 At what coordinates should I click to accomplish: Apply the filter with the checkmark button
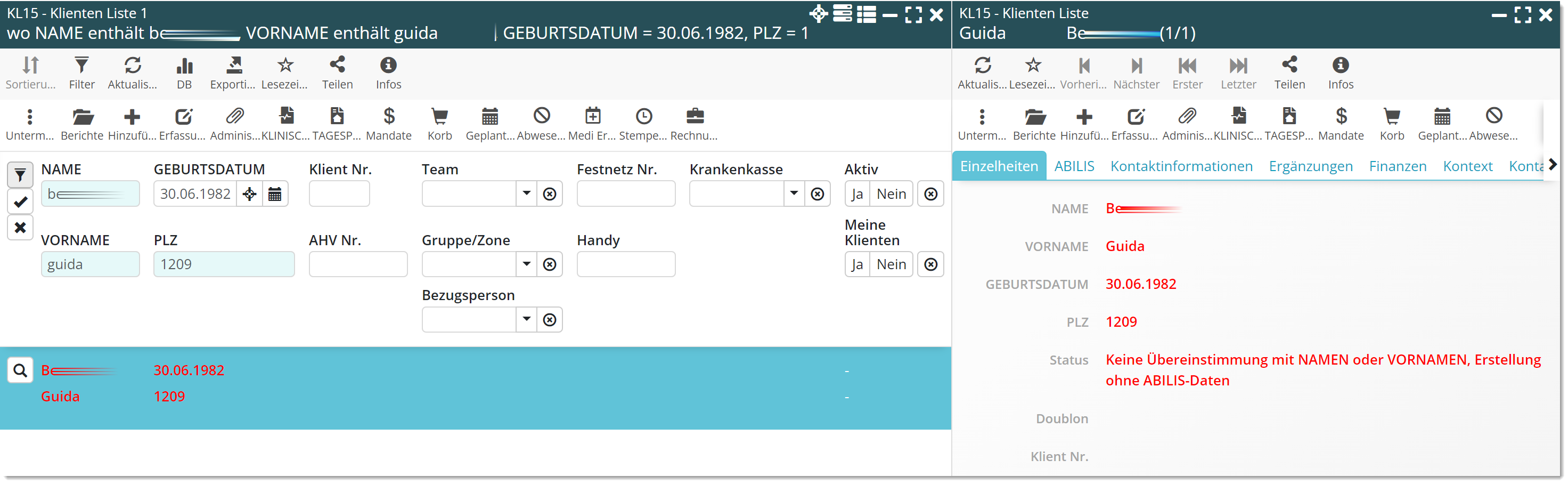click(x=20, y=202)
